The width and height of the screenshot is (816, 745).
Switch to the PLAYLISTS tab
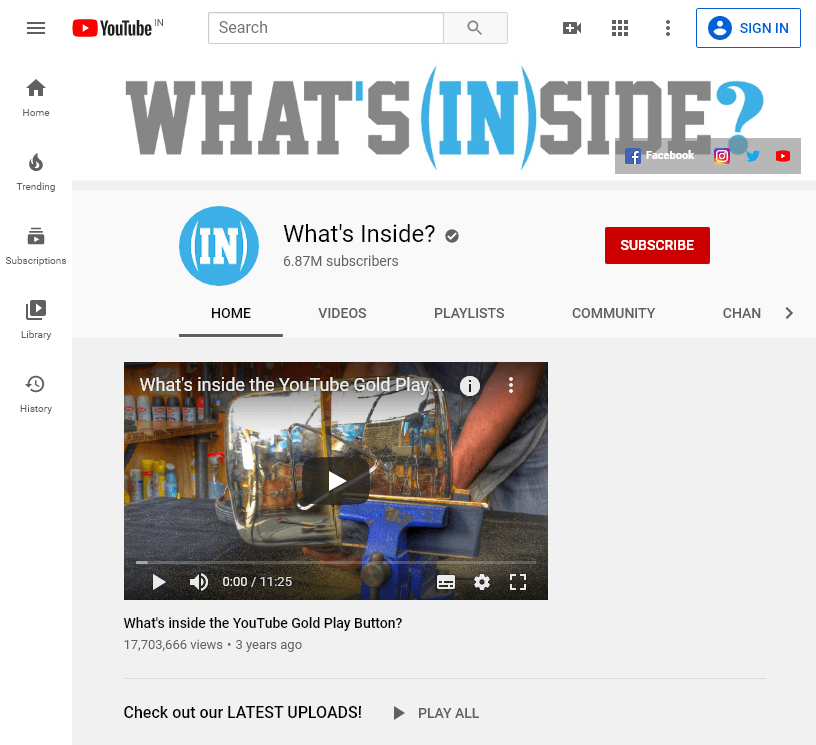tap(469, 313)
